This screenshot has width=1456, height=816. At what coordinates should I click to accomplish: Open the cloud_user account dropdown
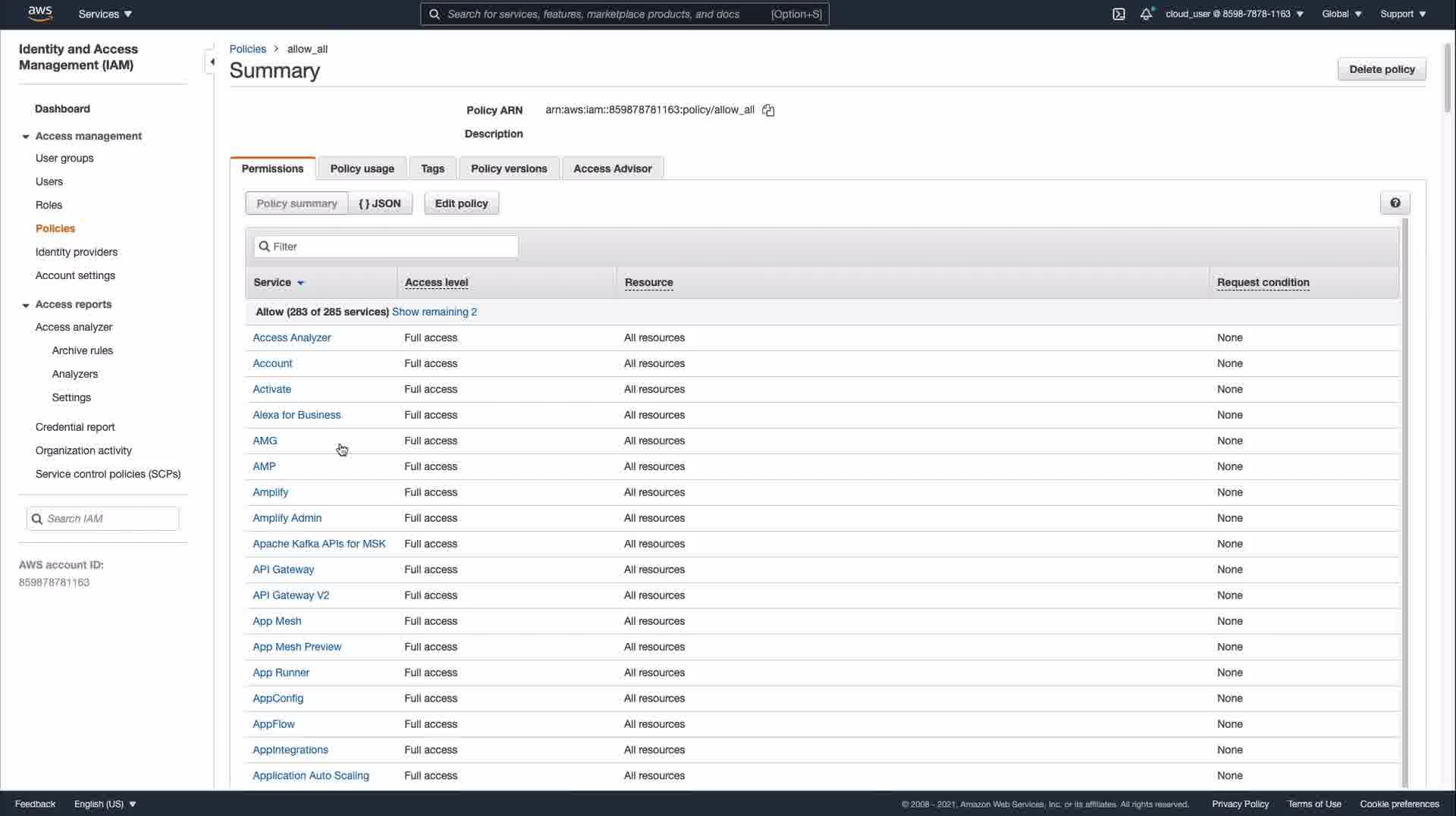tap(1235, 14)
